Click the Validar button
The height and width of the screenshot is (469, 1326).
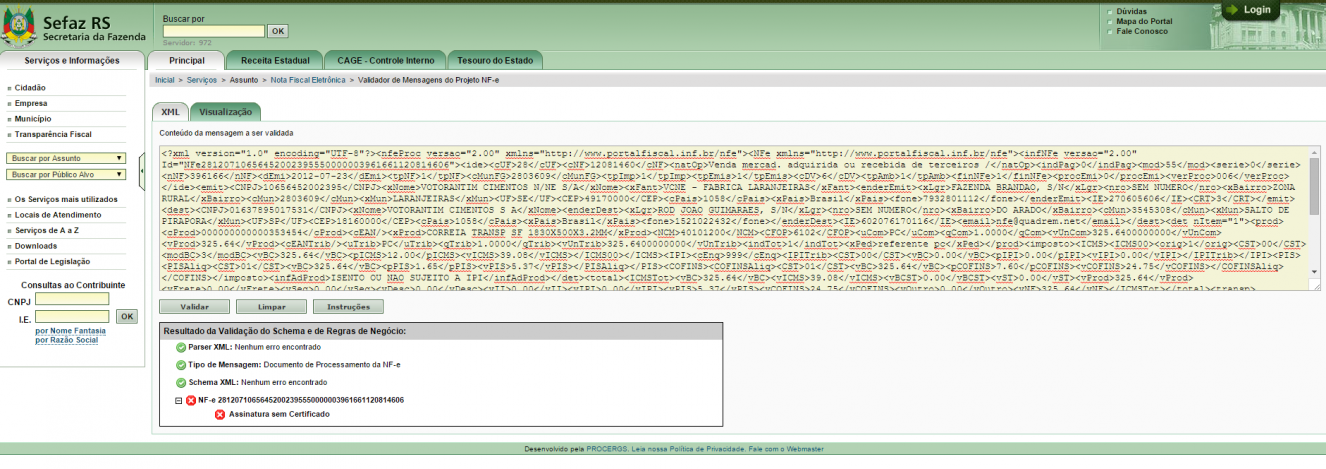(x=194, y=306)
